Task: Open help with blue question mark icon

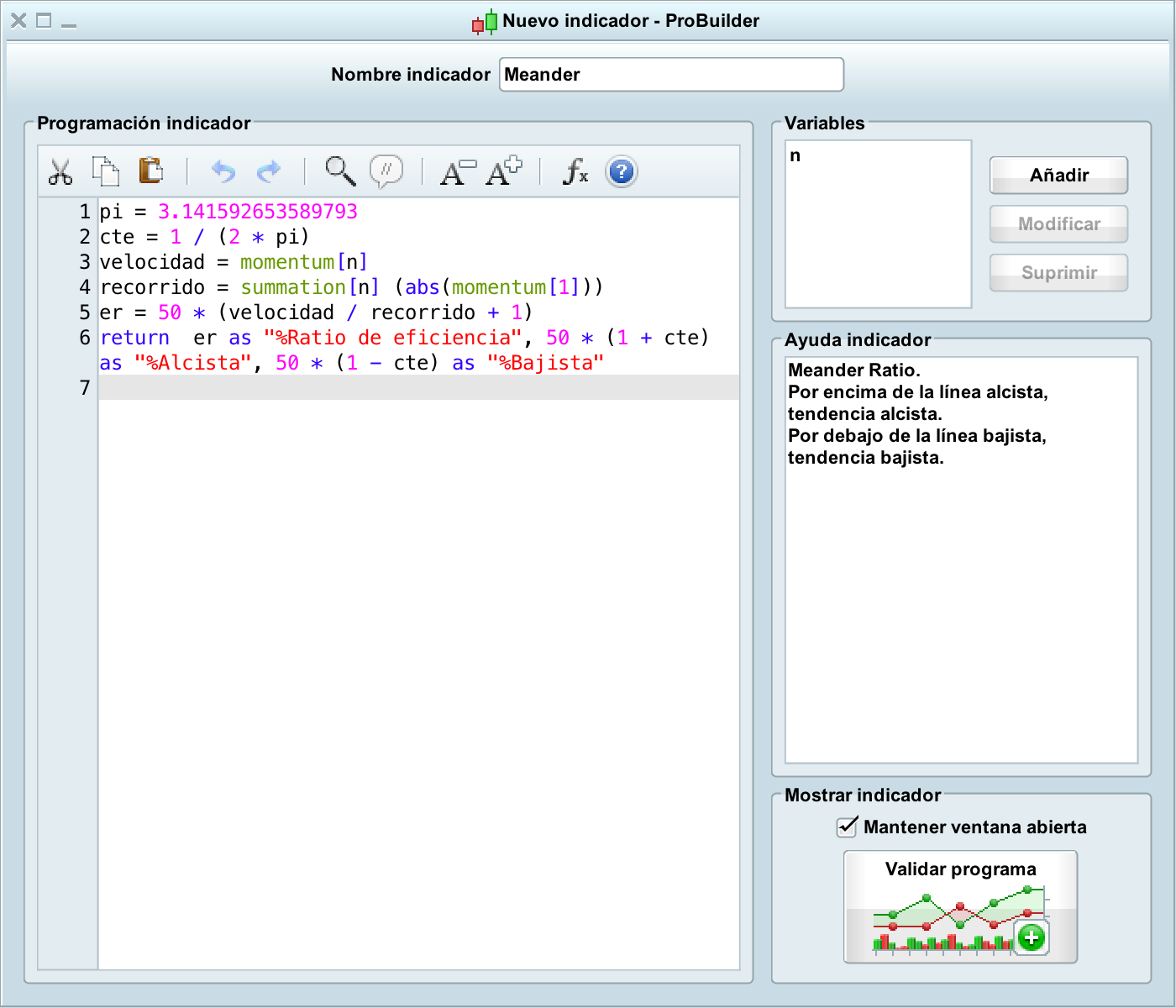Action: [622, 172]
